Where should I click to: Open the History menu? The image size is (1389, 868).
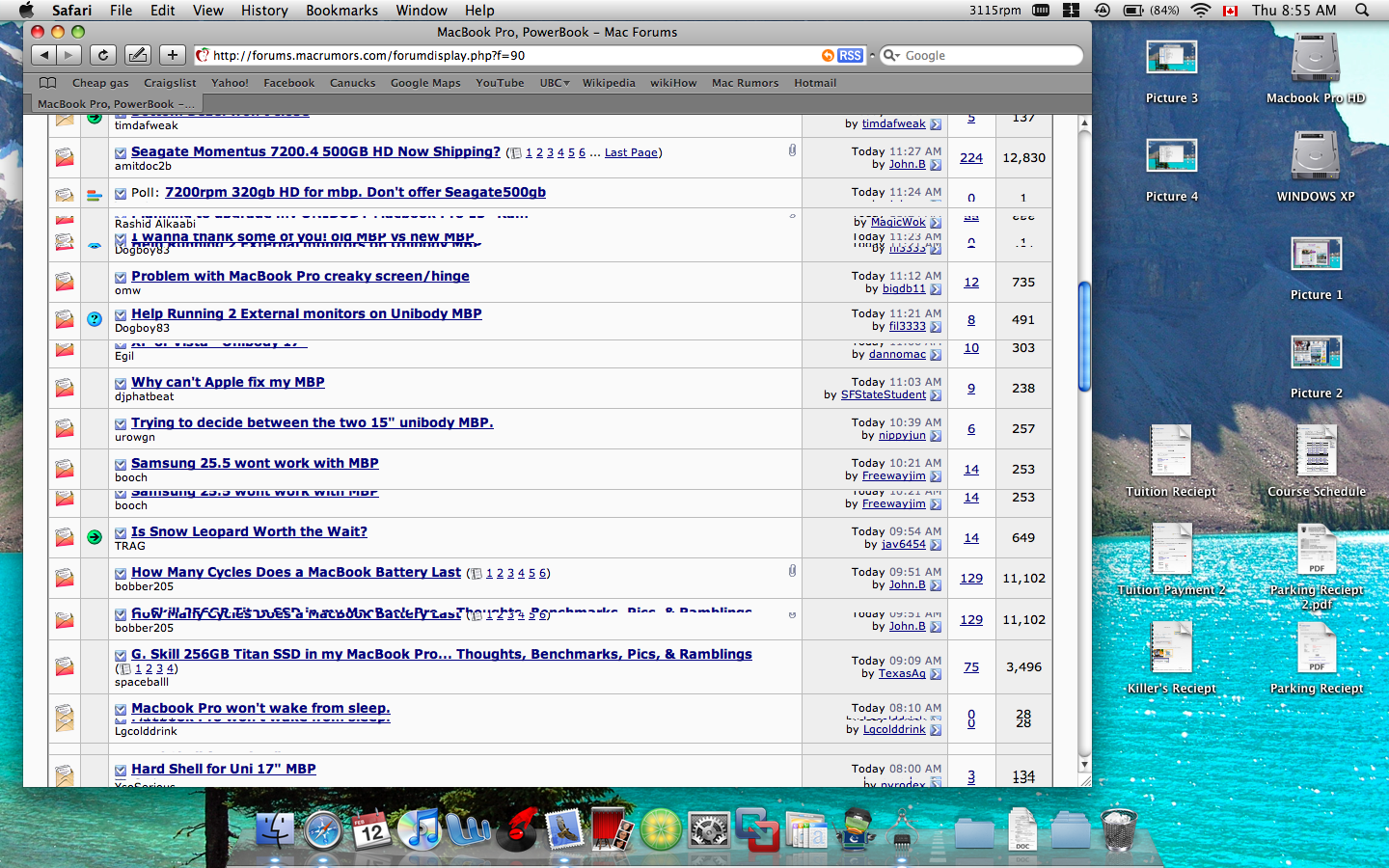tap(264, 10)
